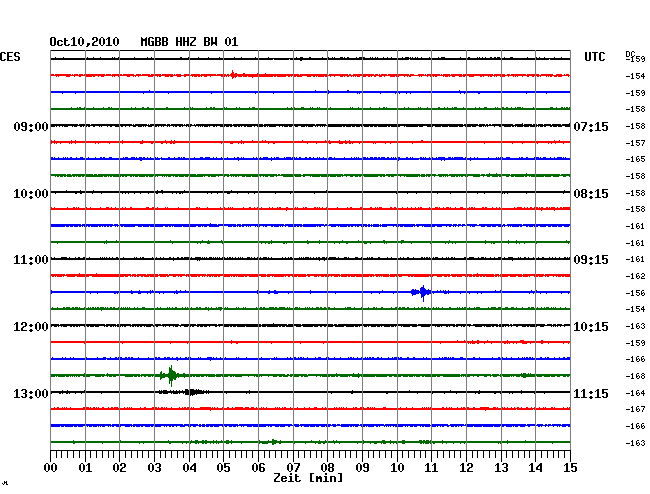
Task: Click minute tick label 12 on time axis
Action: pyautogui.click(x=466, y=468)
